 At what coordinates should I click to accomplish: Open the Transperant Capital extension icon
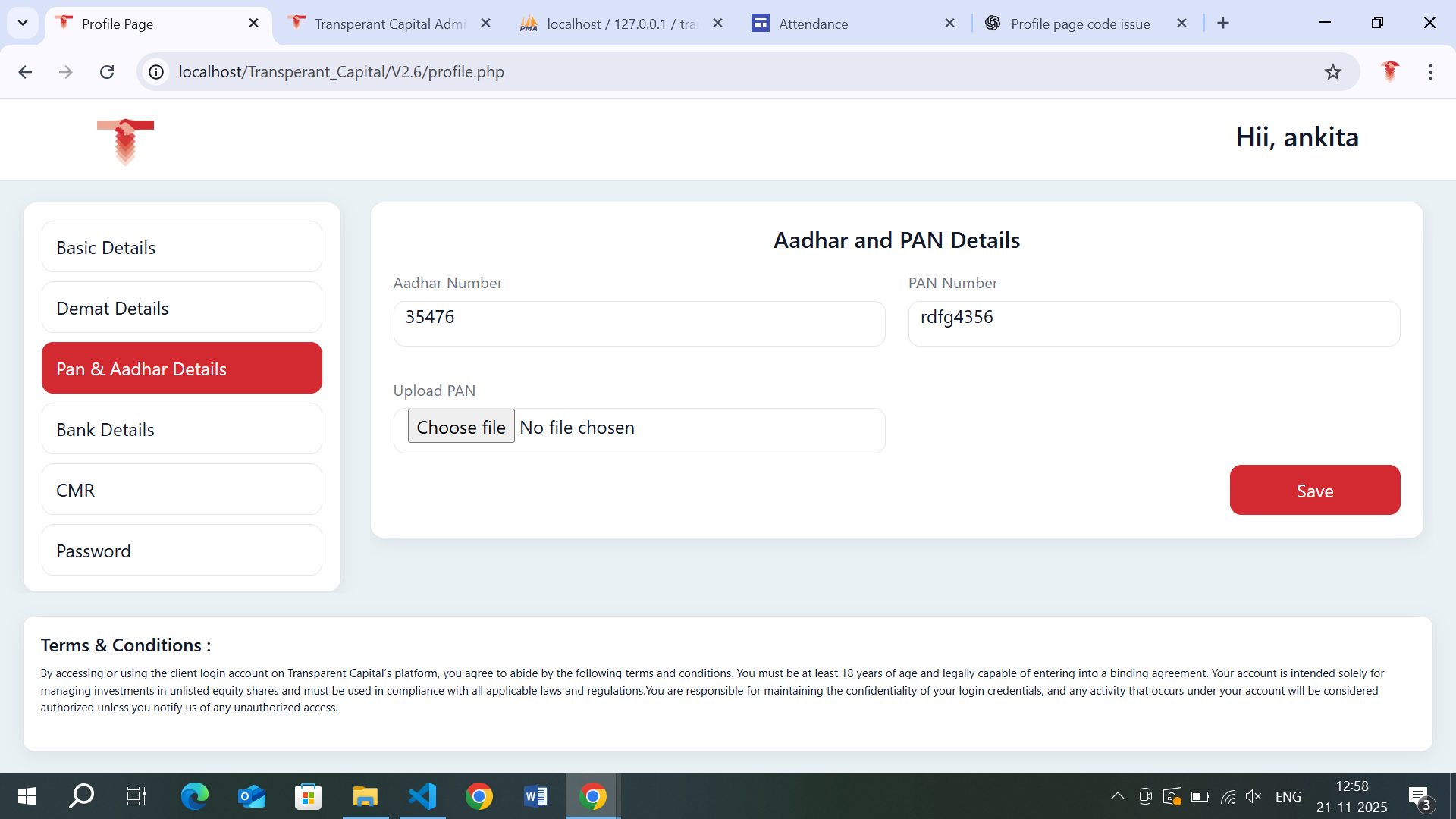point(1389,71)
